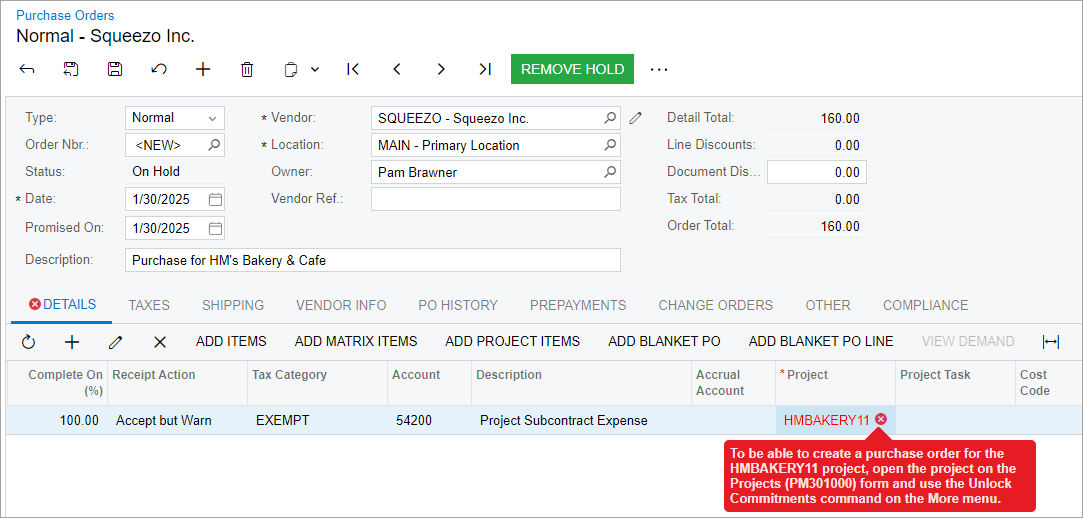
Task: Switch to the Taxes tab
Action: pyautogui.click(x=149, y=305)
